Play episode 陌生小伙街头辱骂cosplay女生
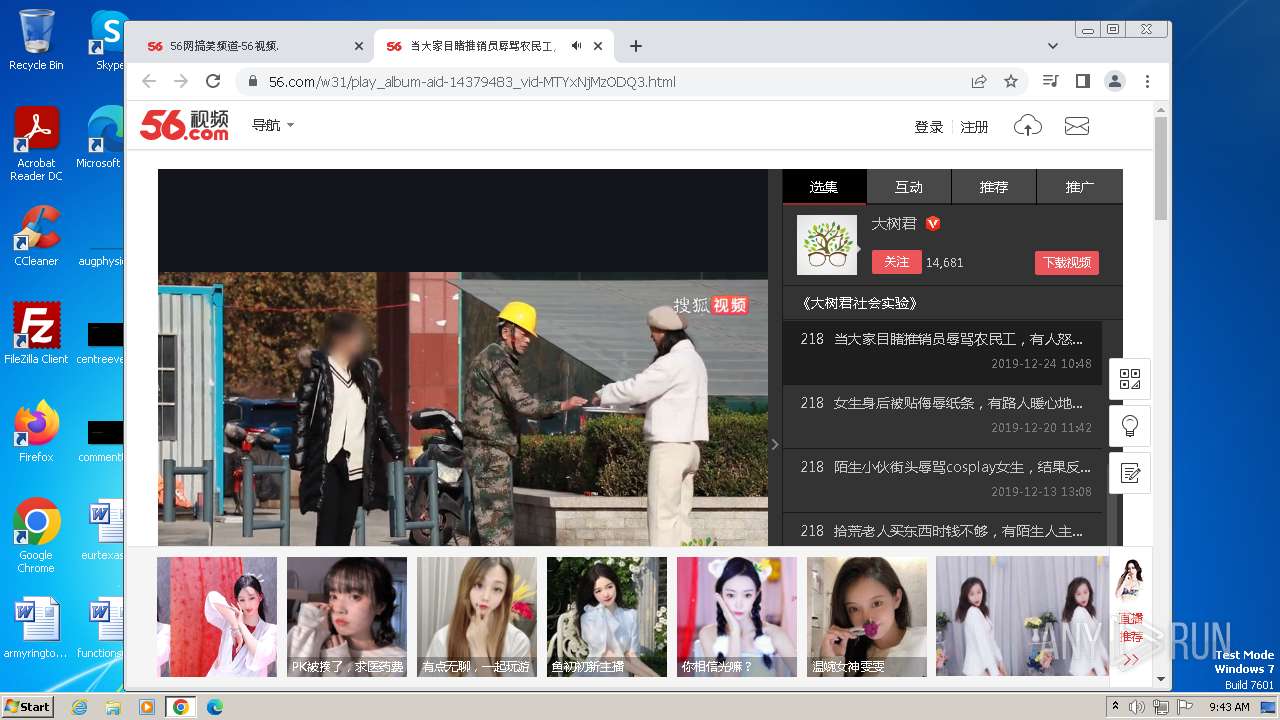Image resolution: width=1280 pixels, height=720 pixels. click(942, 481)
